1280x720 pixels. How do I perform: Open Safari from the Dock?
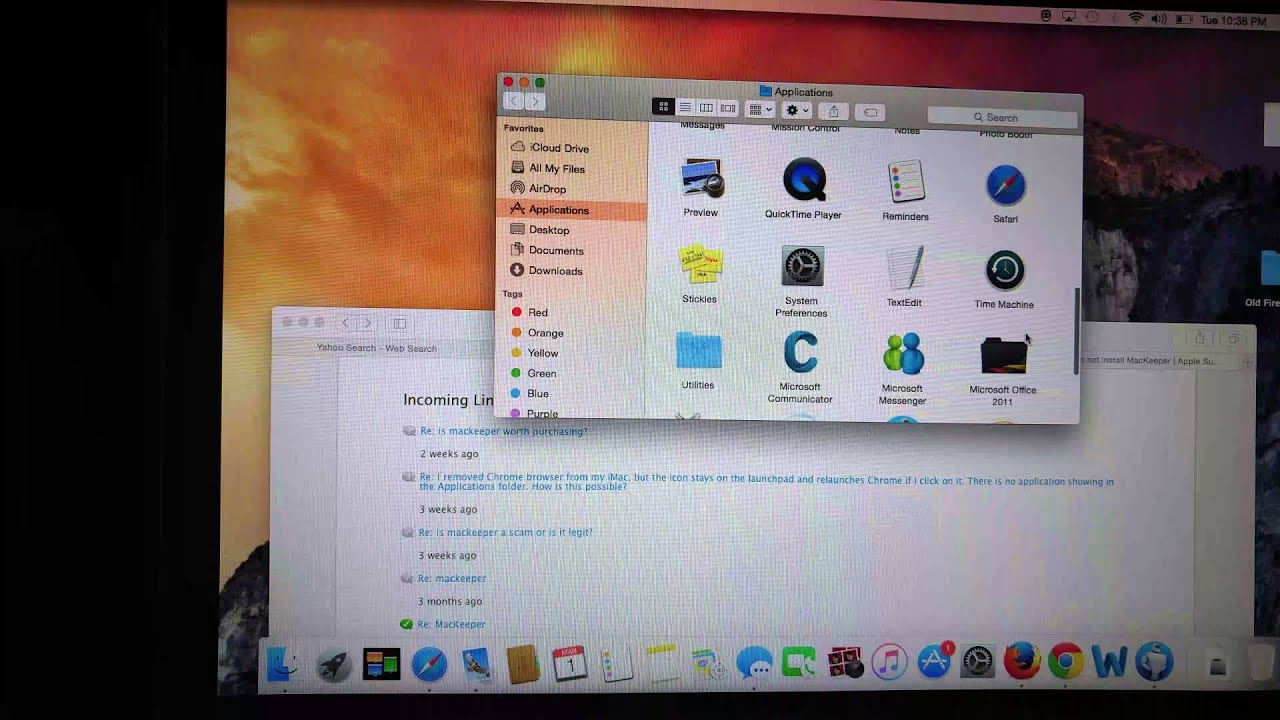429,664
